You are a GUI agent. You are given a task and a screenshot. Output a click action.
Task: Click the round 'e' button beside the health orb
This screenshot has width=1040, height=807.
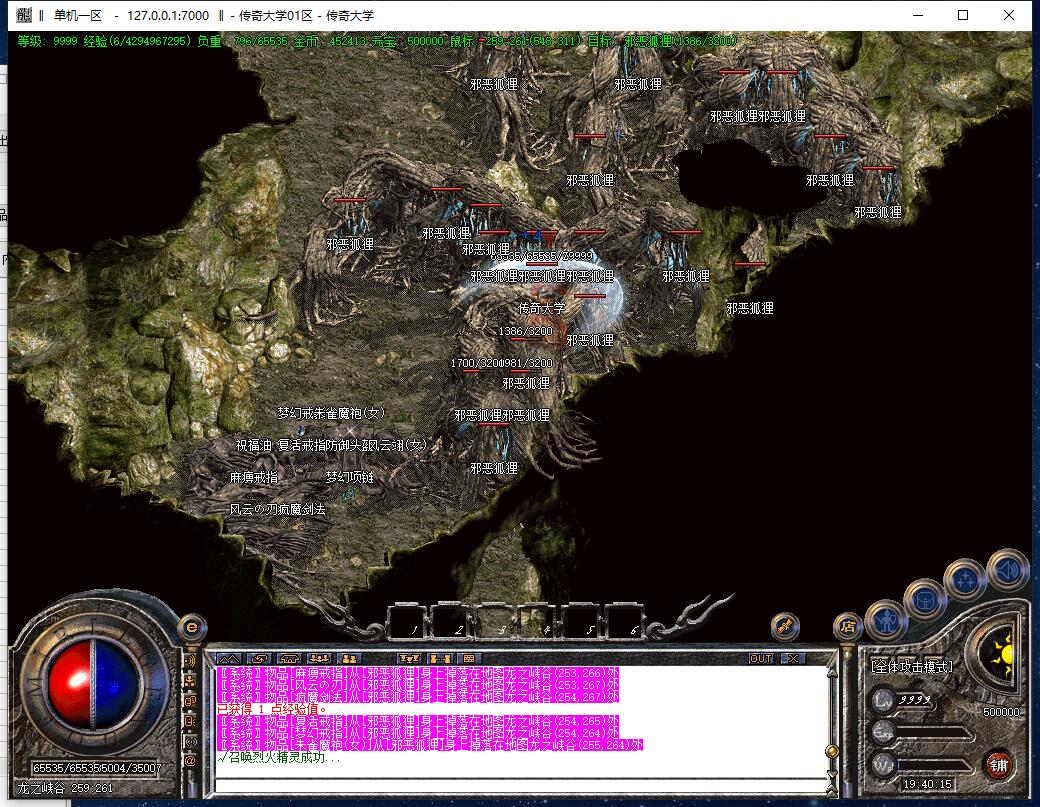[192, 627]
